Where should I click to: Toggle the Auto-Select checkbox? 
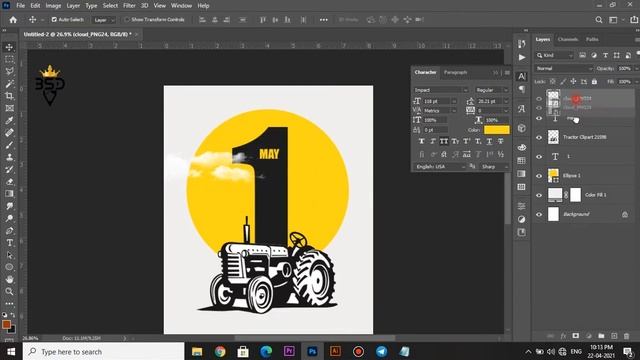54,19
